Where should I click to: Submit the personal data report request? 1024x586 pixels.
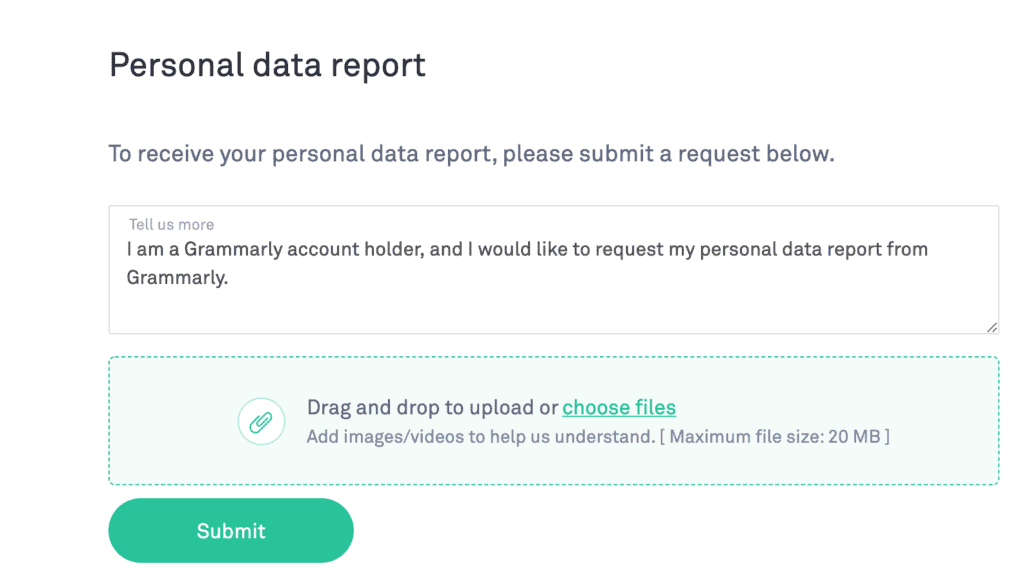pyautogui.click(x=231, y=530)
